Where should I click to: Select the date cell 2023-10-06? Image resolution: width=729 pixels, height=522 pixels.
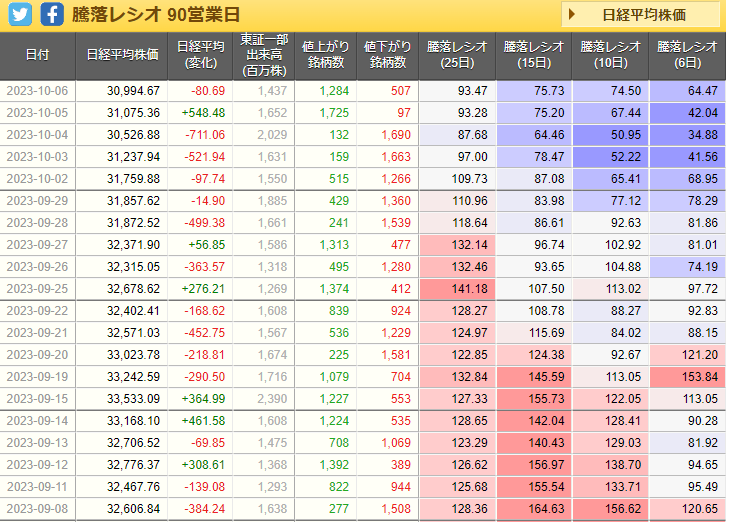pyautogui.click(x=37, y=91)
